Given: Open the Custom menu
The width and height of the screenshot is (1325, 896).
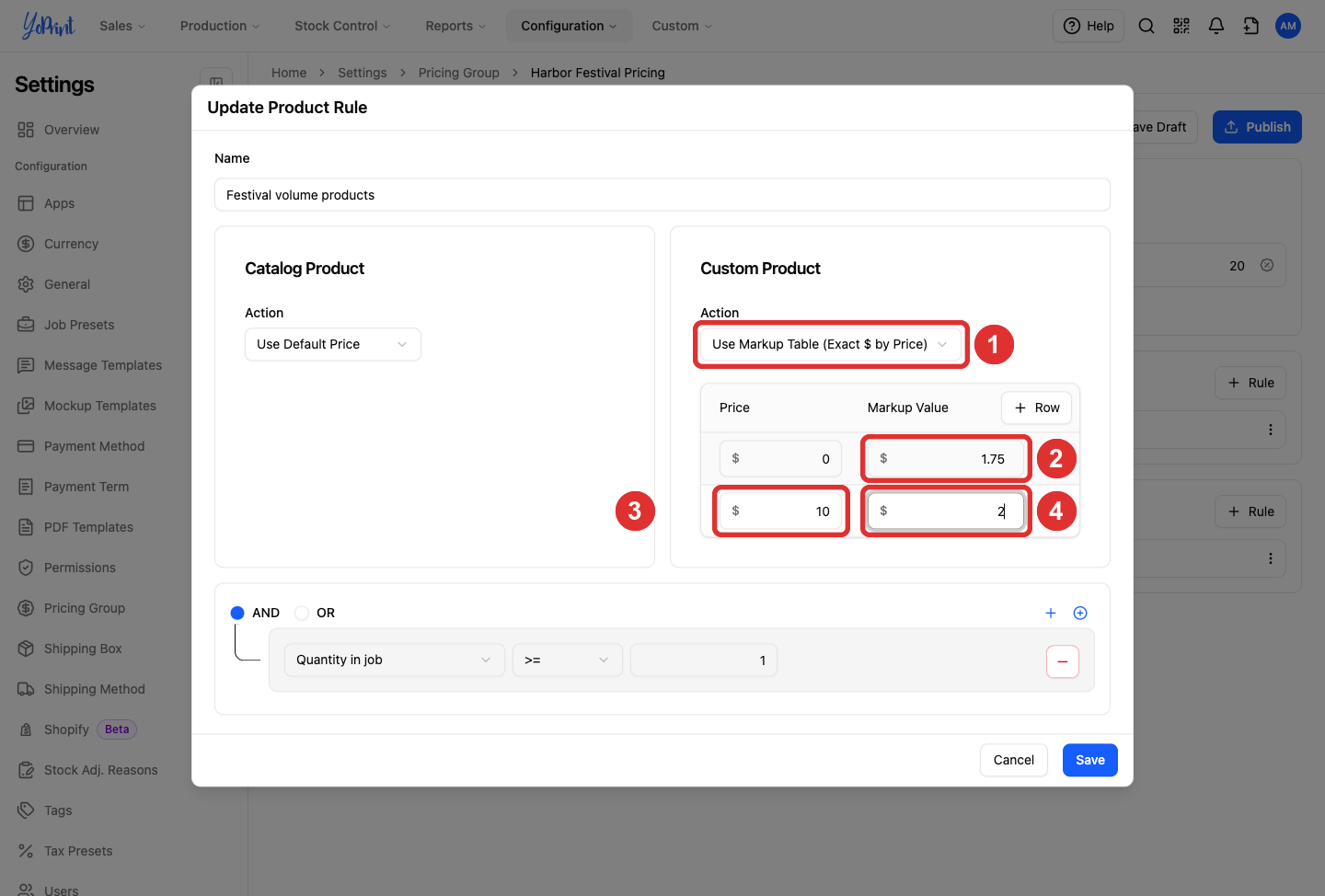Looking at the screenshot, I should (682, 26).
